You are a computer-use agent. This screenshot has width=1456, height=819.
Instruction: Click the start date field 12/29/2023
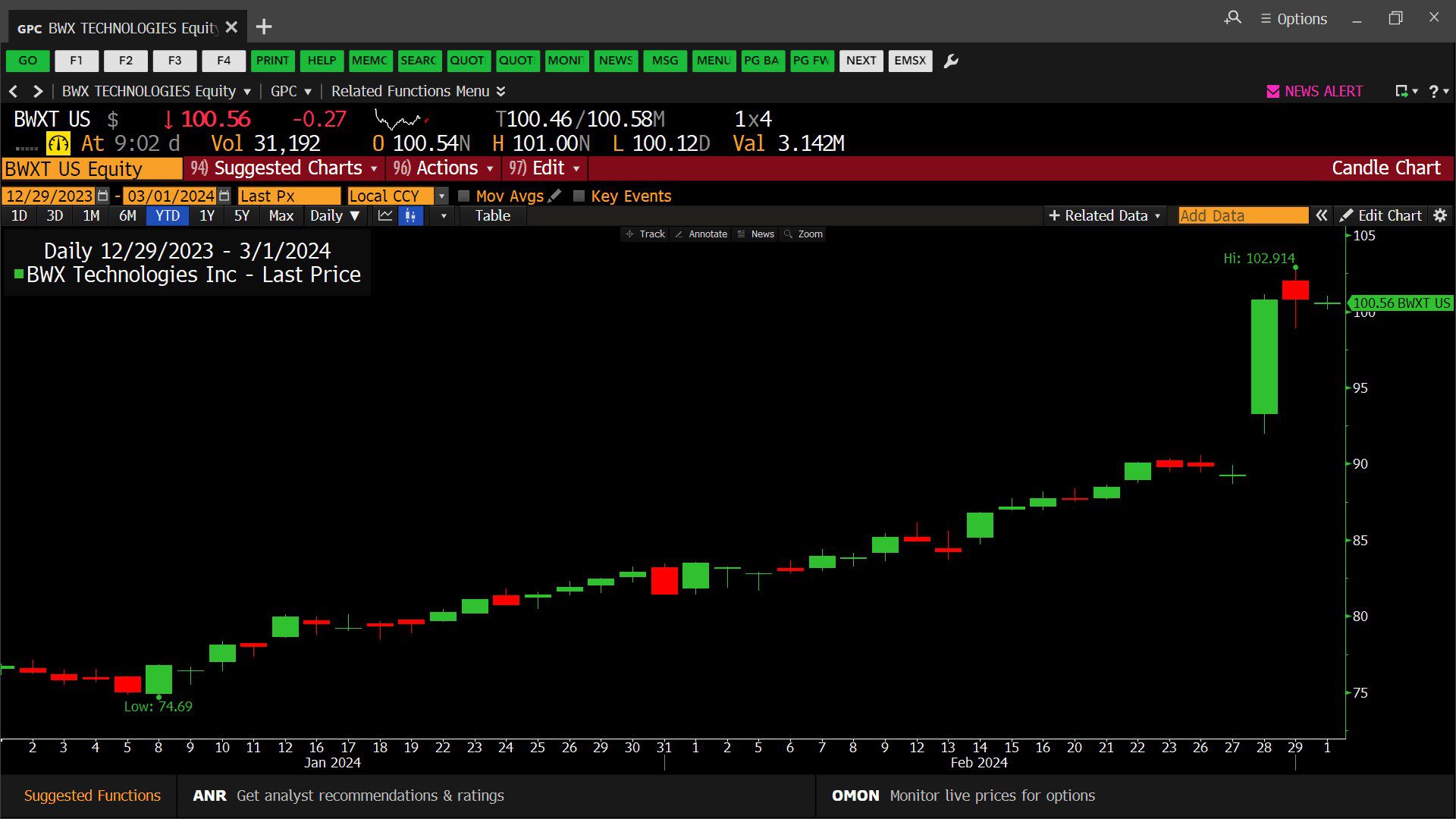tap(49, 196)
